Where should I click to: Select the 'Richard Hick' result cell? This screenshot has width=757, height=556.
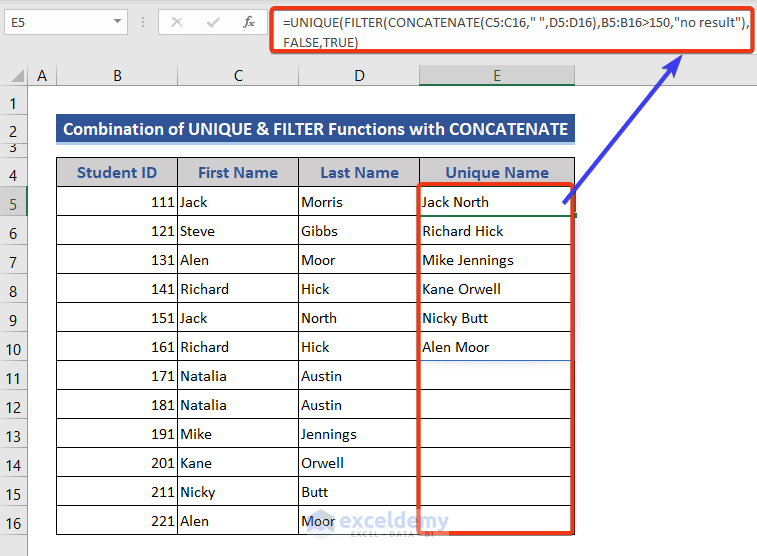coord(497,230)
